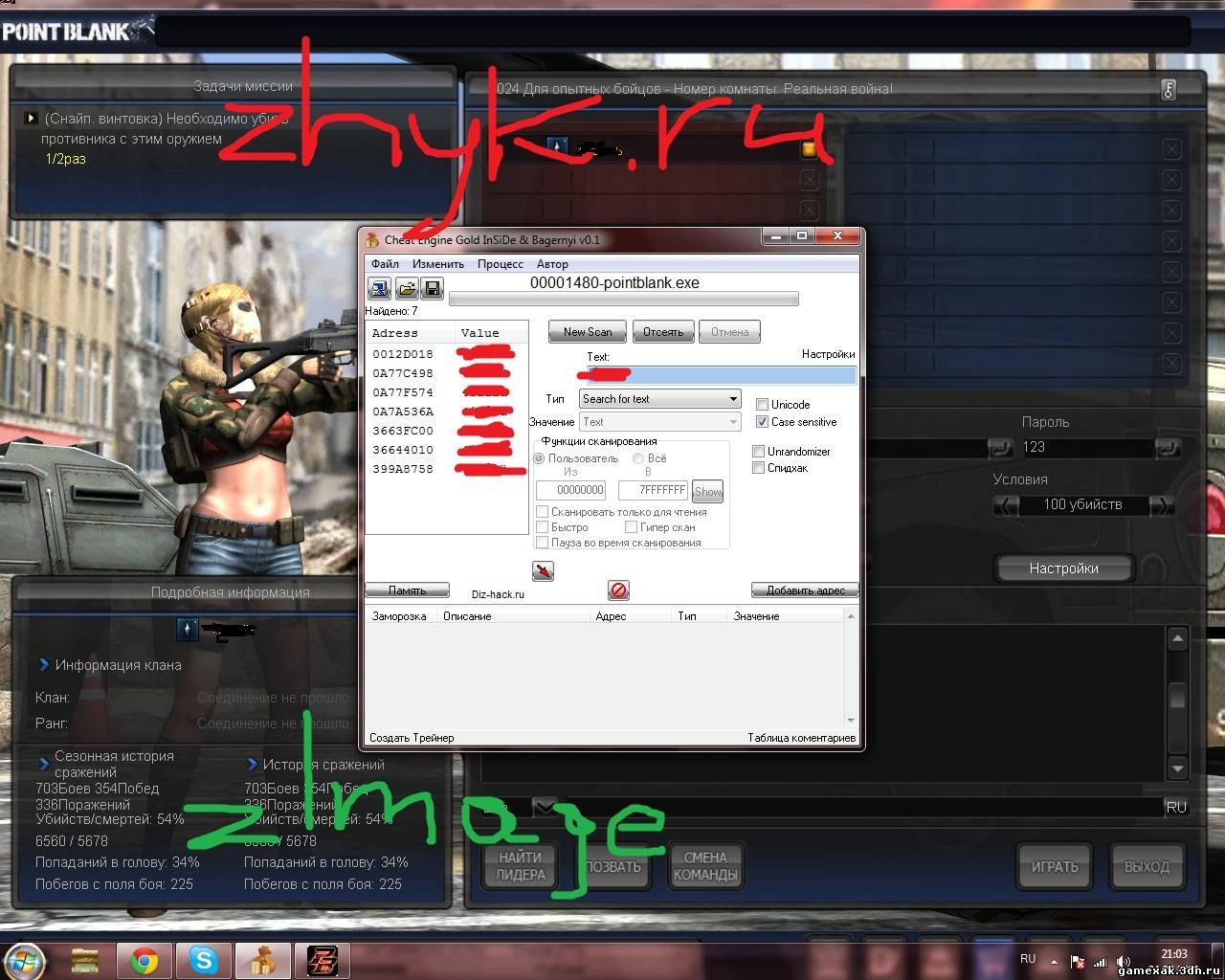1225x980 pixels.
Task: Open the Процесс menu
Action: 501,264
